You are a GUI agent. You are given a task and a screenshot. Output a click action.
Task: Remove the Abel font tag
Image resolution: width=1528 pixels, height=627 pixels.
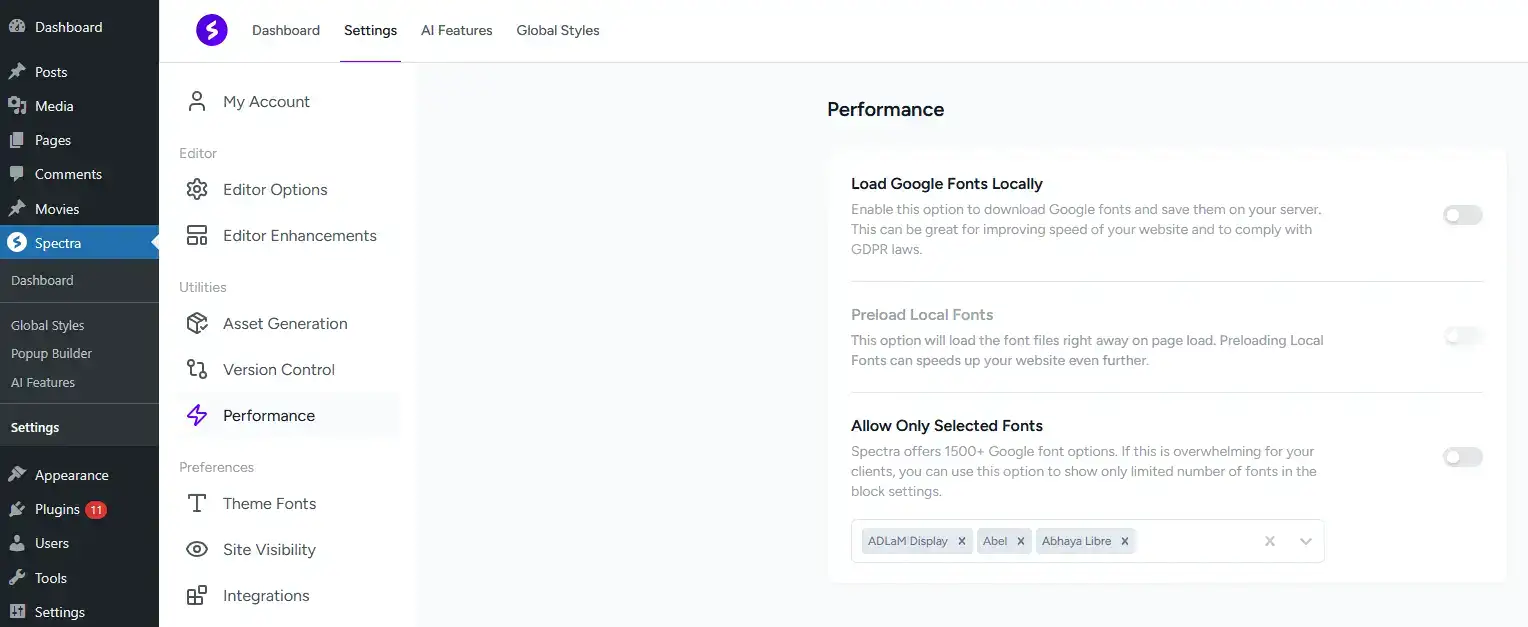(x=1021, y=541)
